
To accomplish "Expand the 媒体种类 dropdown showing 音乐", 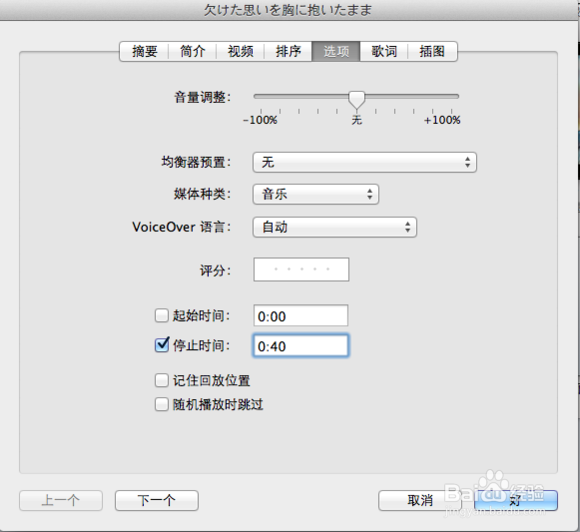I will pos(316,194).
